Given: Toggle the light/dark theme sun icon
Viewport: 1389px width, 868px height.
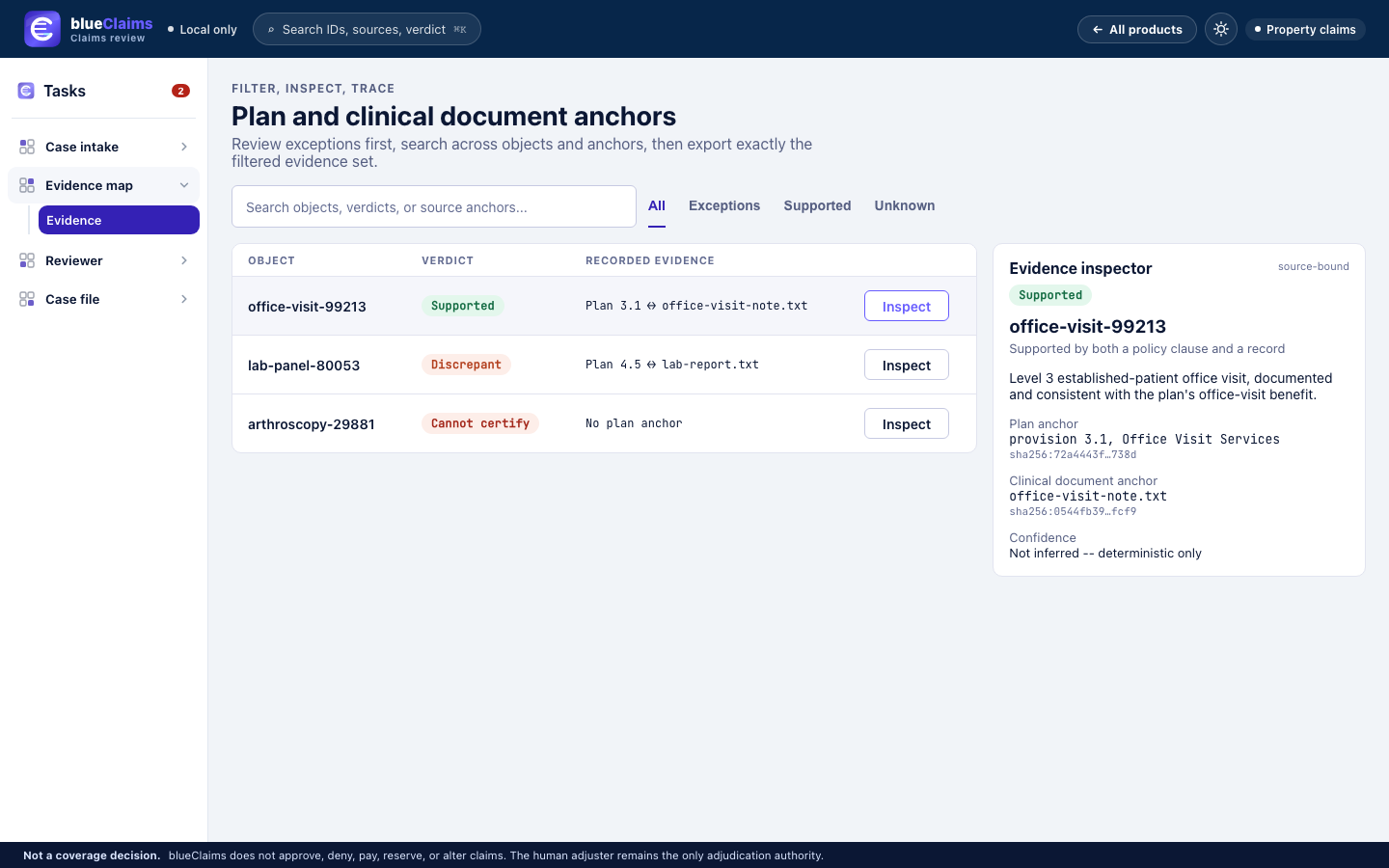Looking at the screenshot, I should (1221, 29).
